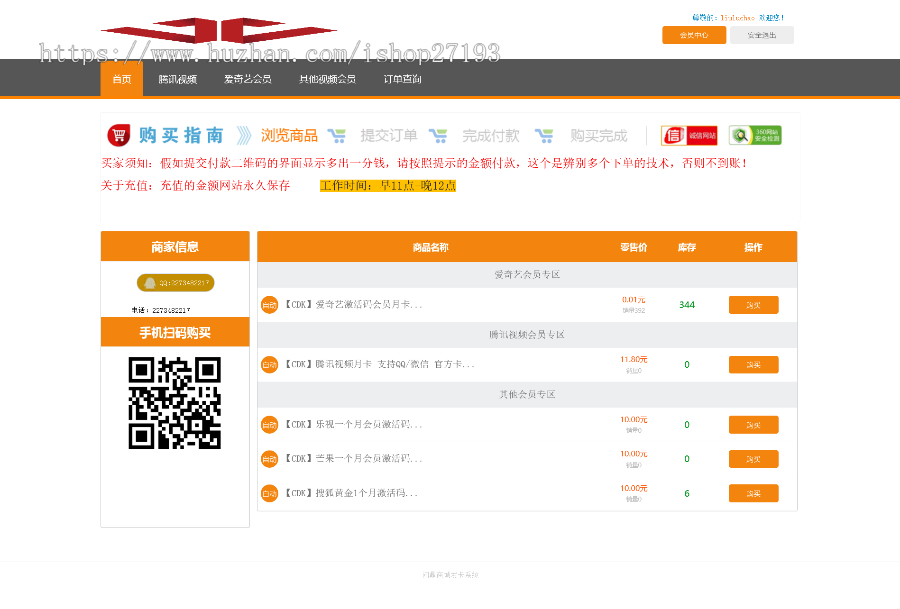900x609 pixels.
Task: Open 爱奇艺激活码会员月卡 product
Action: coord(354,305)
